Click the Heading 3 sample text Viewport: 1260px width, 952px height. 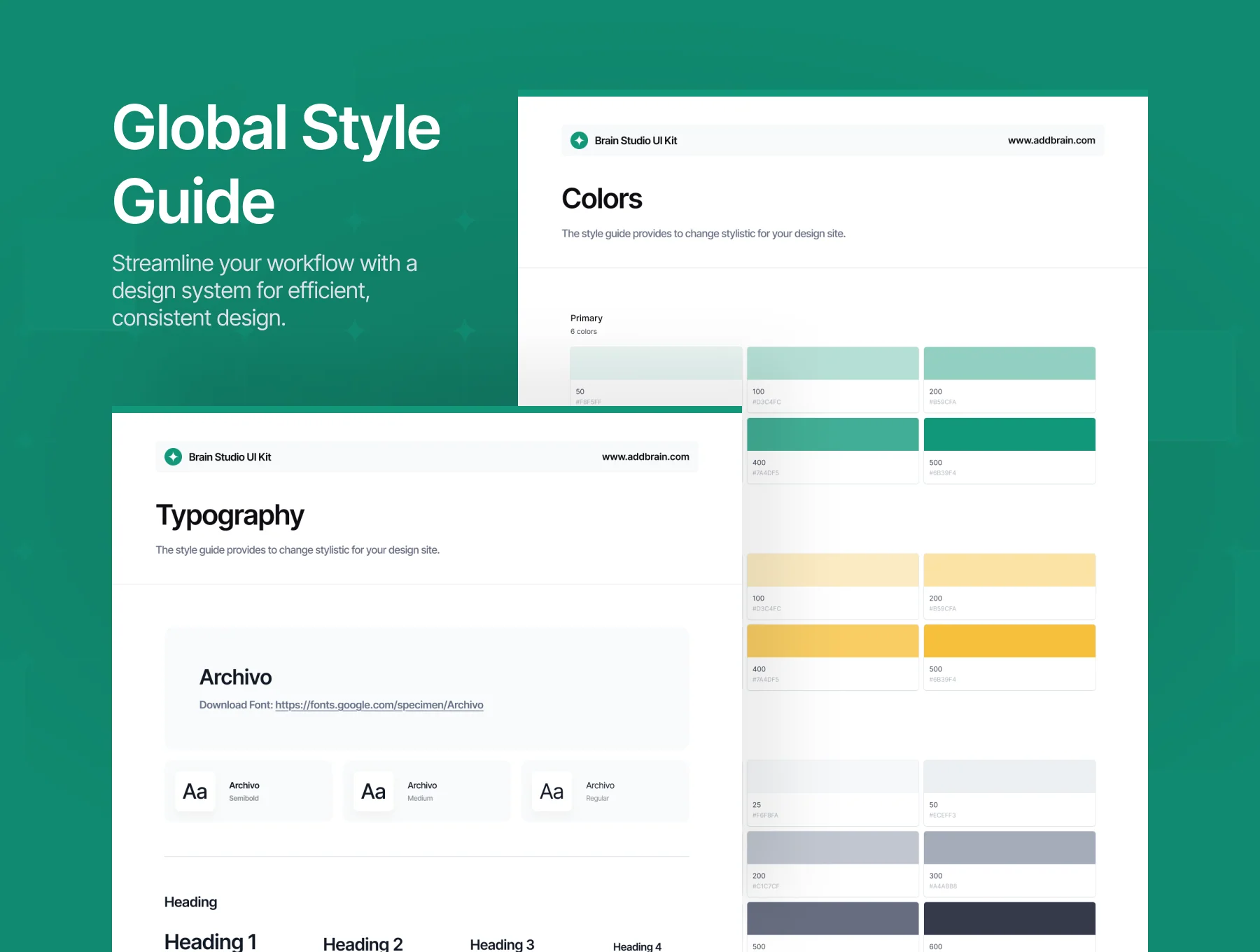(502, 944)
